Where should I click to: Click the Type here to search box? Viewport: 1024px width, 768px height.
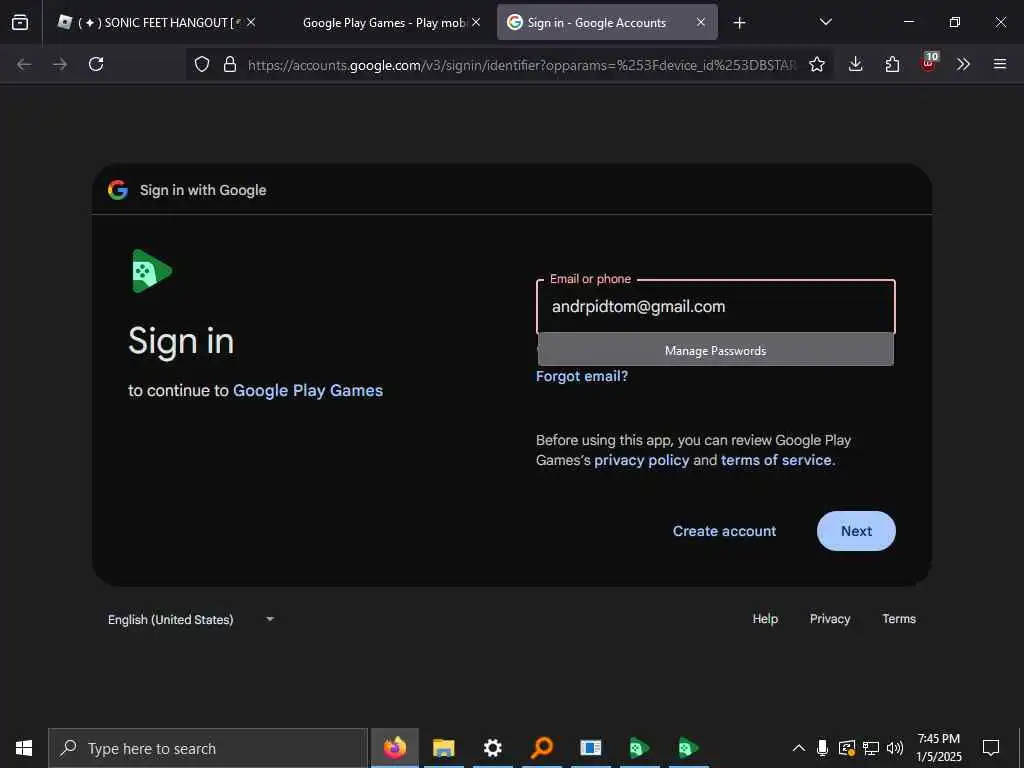(208, 748)
